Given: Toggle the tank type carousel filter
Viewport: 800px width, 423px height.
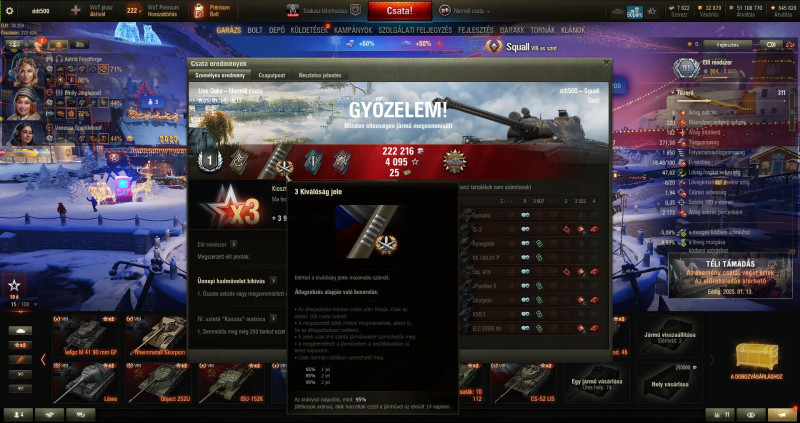Looking at the screenshot, I should click(20, 331).
